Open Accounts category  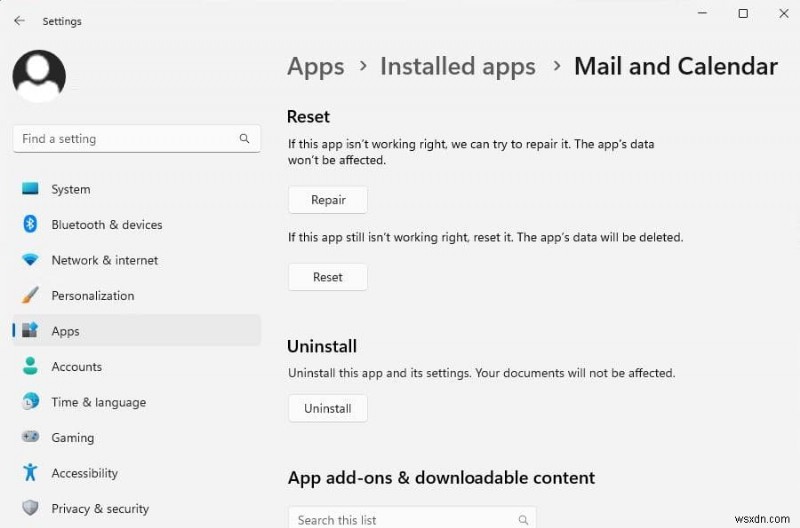click(x=137, y=366)
